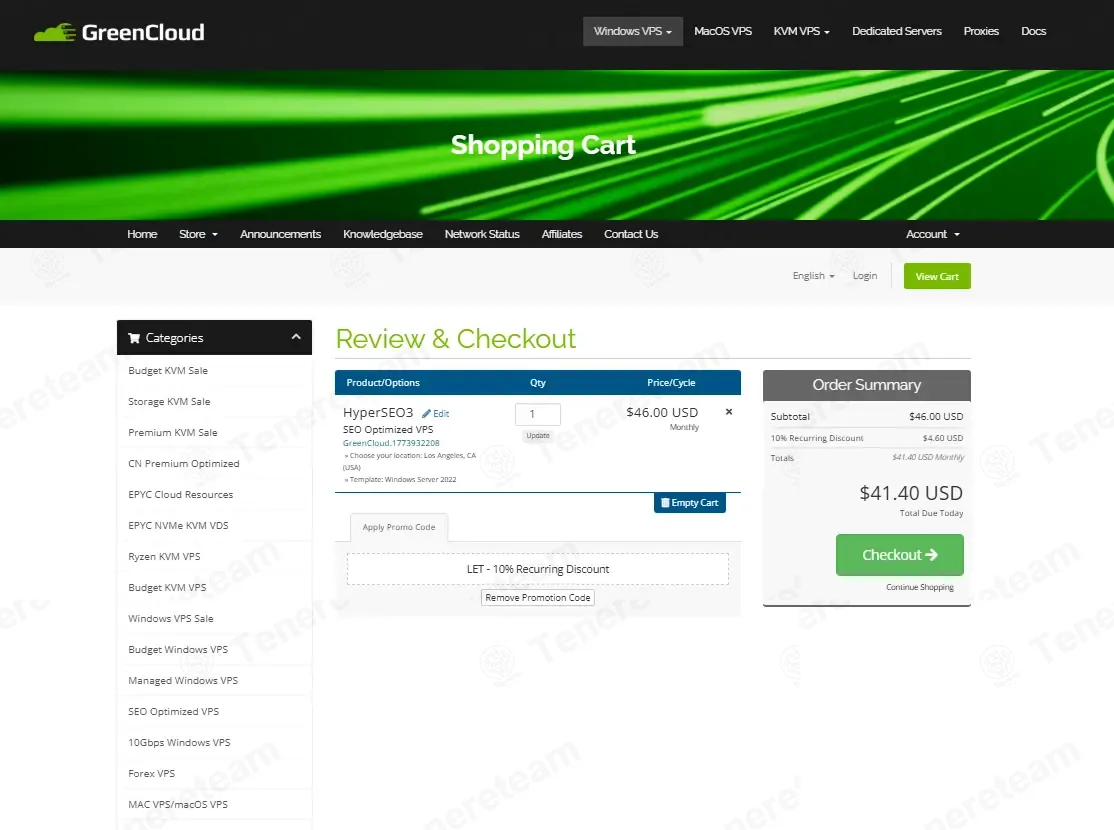Click the Order Summary heading

867,384
